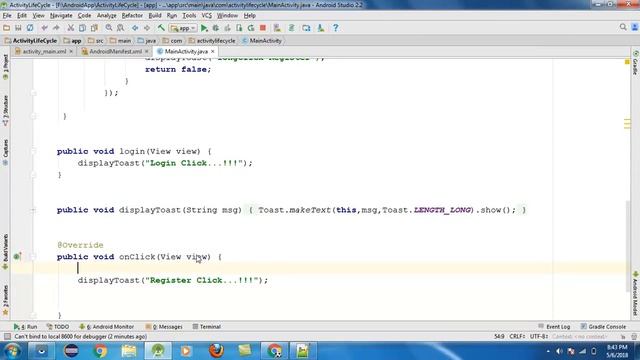The width and height of the screenshot is (640, 360).
Task: Open Firefox from the taskbar
Action: pos(216,351)
